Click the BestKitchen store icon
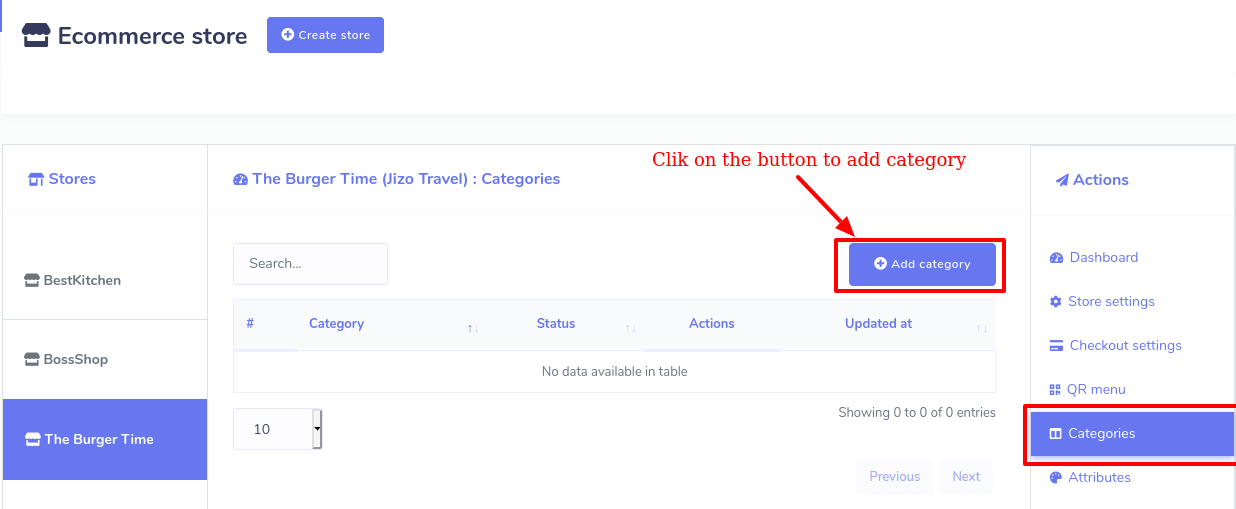Image resolution: width=1236 pixels, height=509 pixels. (x=32, y=281)
